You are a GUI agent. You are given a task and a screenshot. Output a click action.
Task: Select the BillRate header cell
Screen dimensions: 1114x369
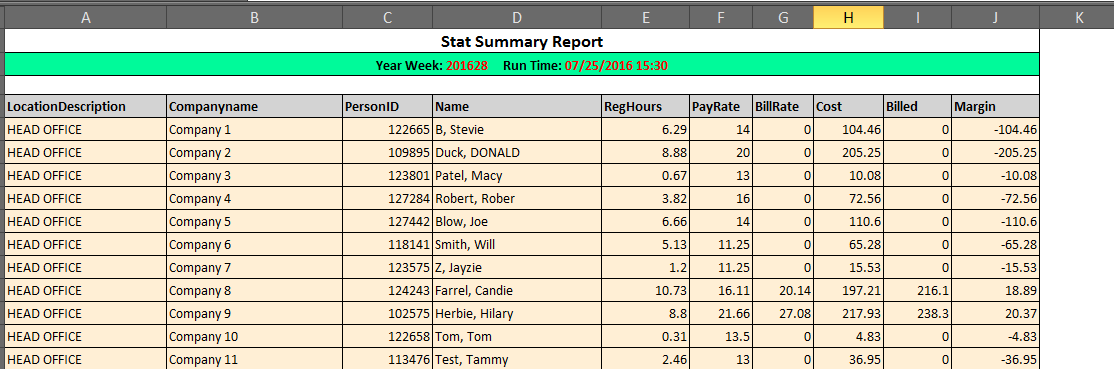coord(783,107)
